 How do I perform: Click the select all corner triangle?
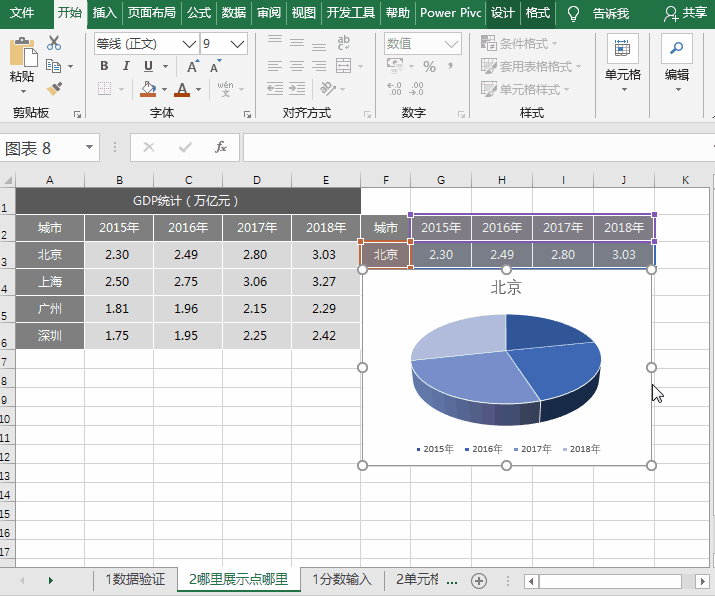8,180
